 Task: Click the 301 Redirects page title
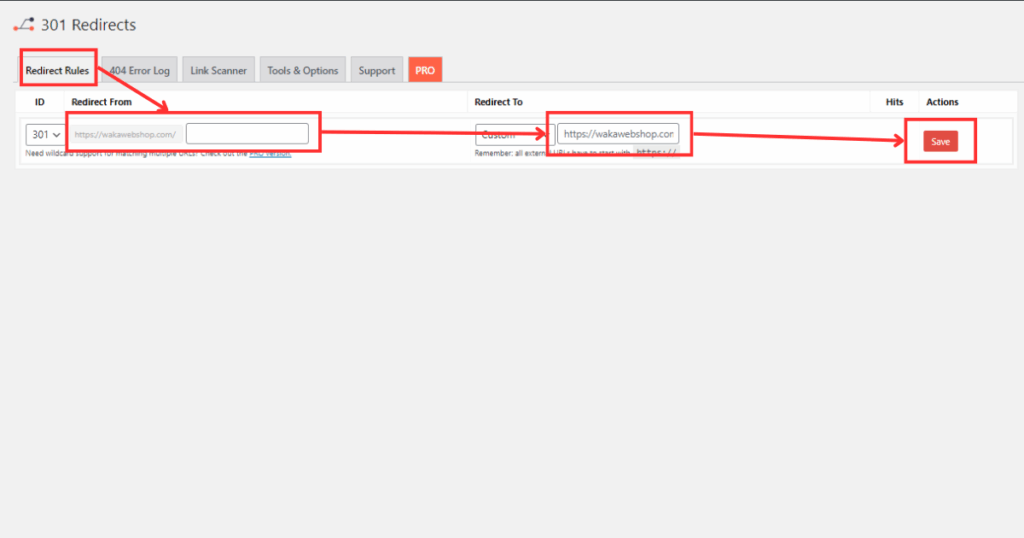point(88,25)
